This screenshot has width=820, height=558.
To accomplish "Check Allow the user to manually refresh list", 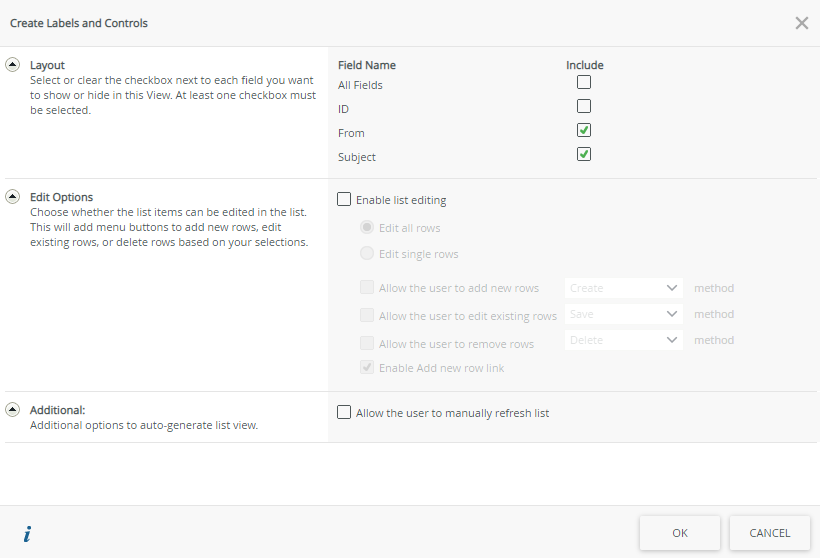I will tap(344, 412).
